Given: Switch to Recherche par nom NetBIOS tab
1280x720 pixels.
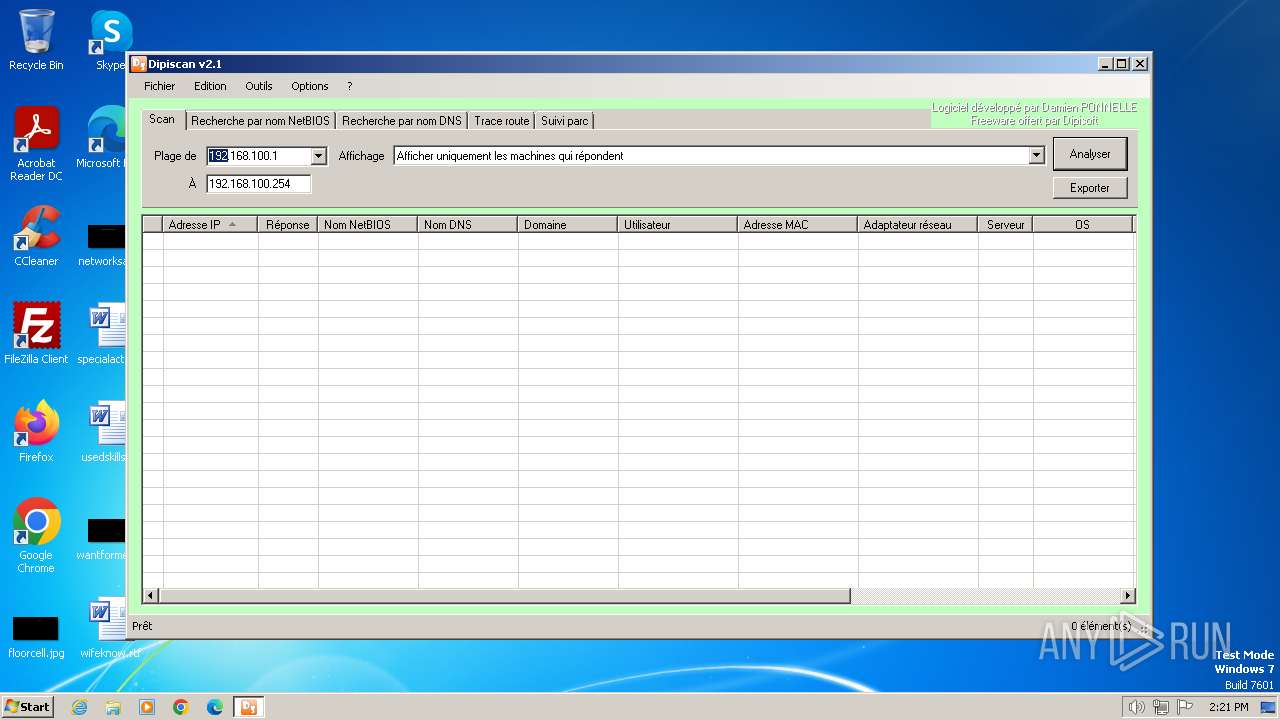Looking at the screenshot, I should tap(260, 121).
